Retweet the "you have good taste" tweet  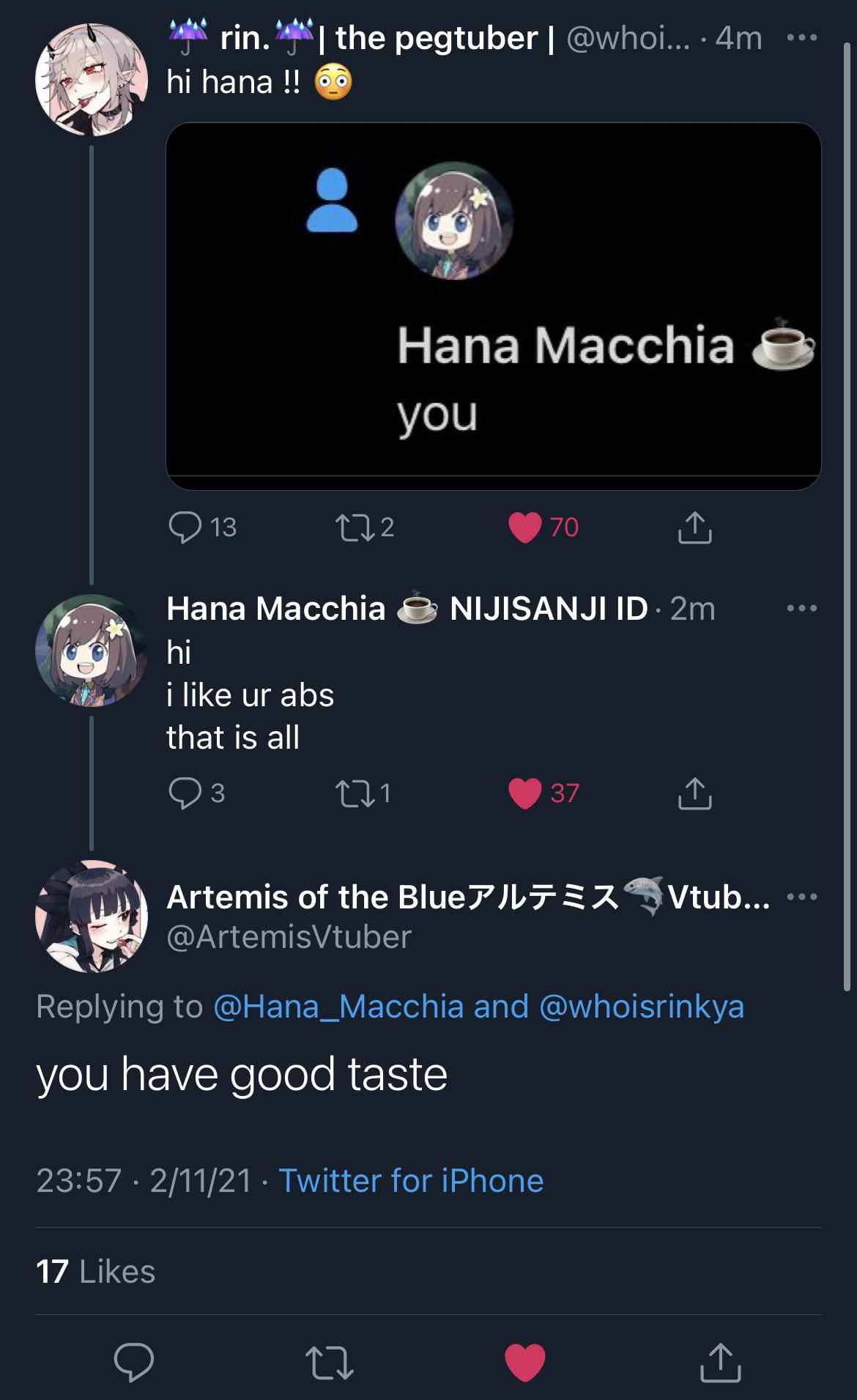point(329,1362)
